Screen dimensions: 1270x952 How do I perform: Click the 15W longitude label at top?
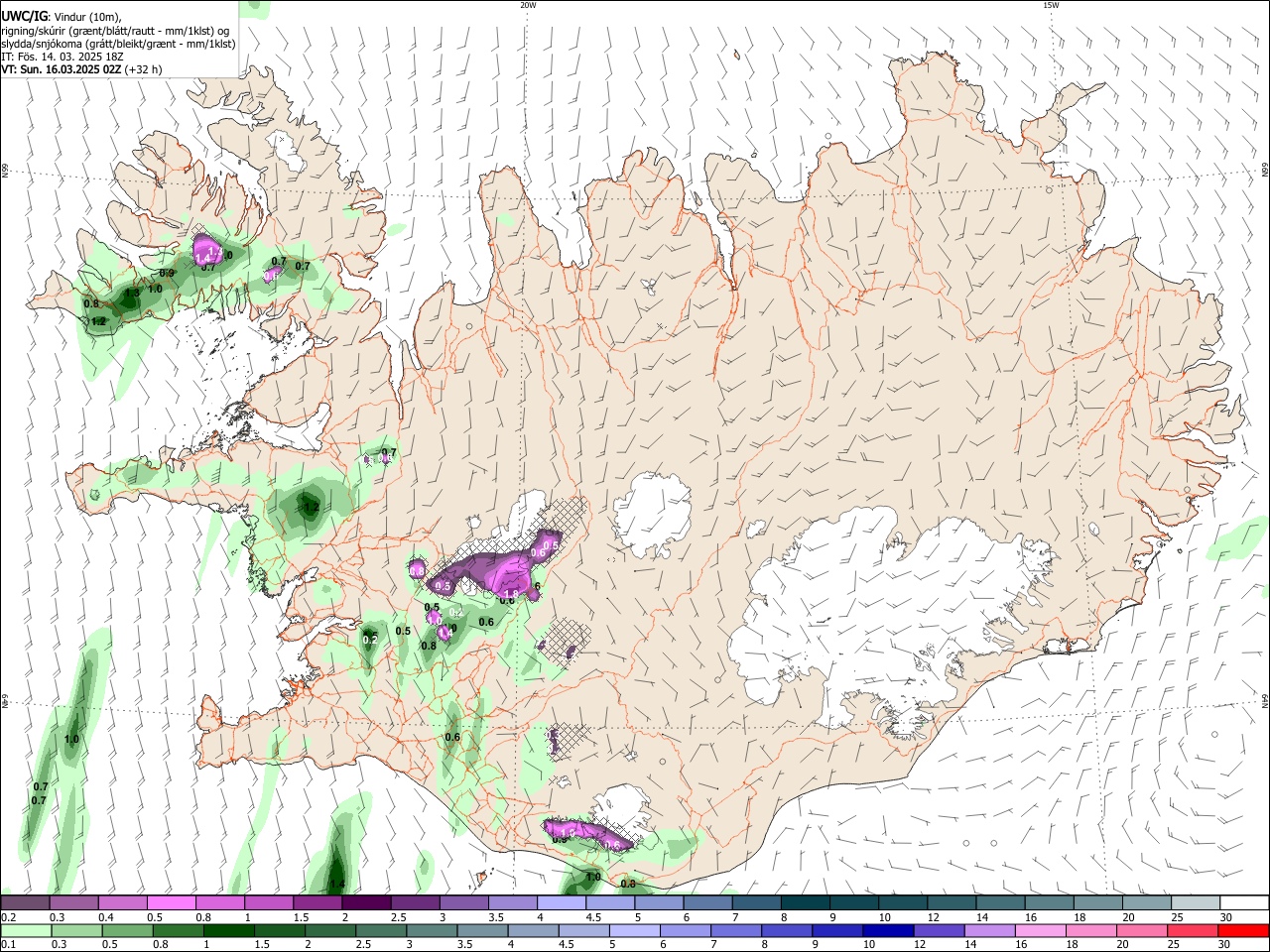click(1051, 5)
